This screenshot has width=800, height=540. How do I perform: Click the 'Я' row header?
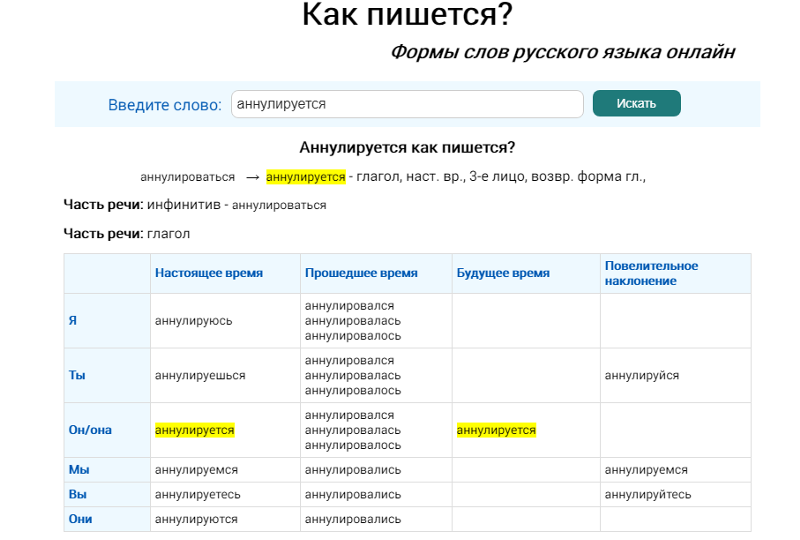coord(72,321)
